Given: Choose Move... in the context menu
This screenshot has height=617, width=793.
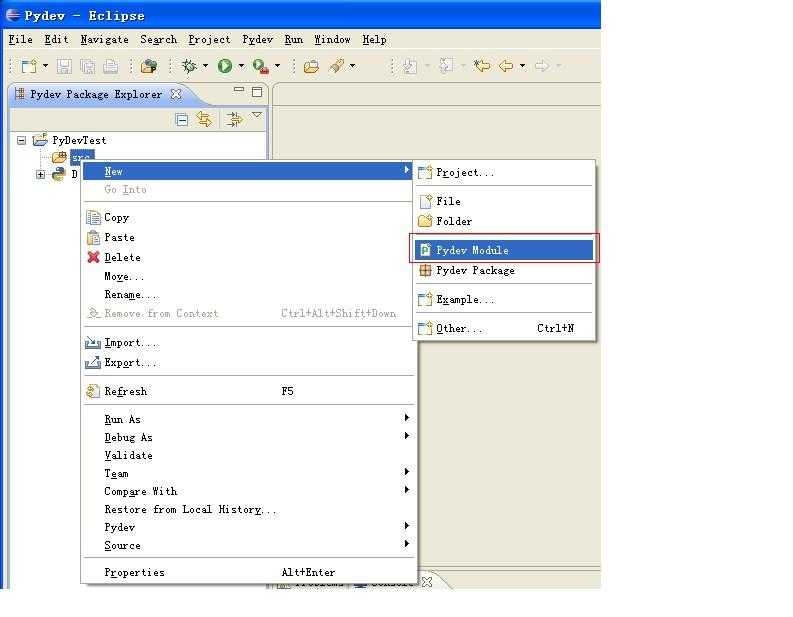Looking at the screenshot, I should (x=248, y=276).
